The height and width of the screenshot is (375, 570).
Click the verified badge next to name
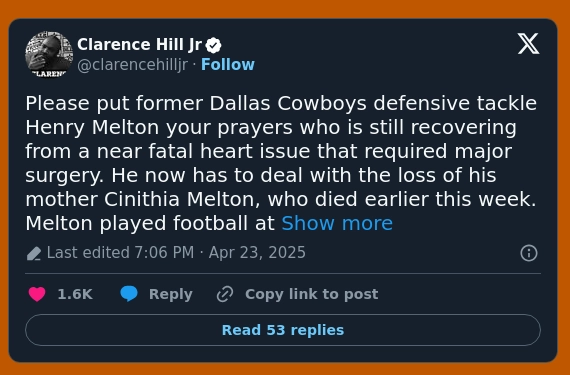pos(213,45)
